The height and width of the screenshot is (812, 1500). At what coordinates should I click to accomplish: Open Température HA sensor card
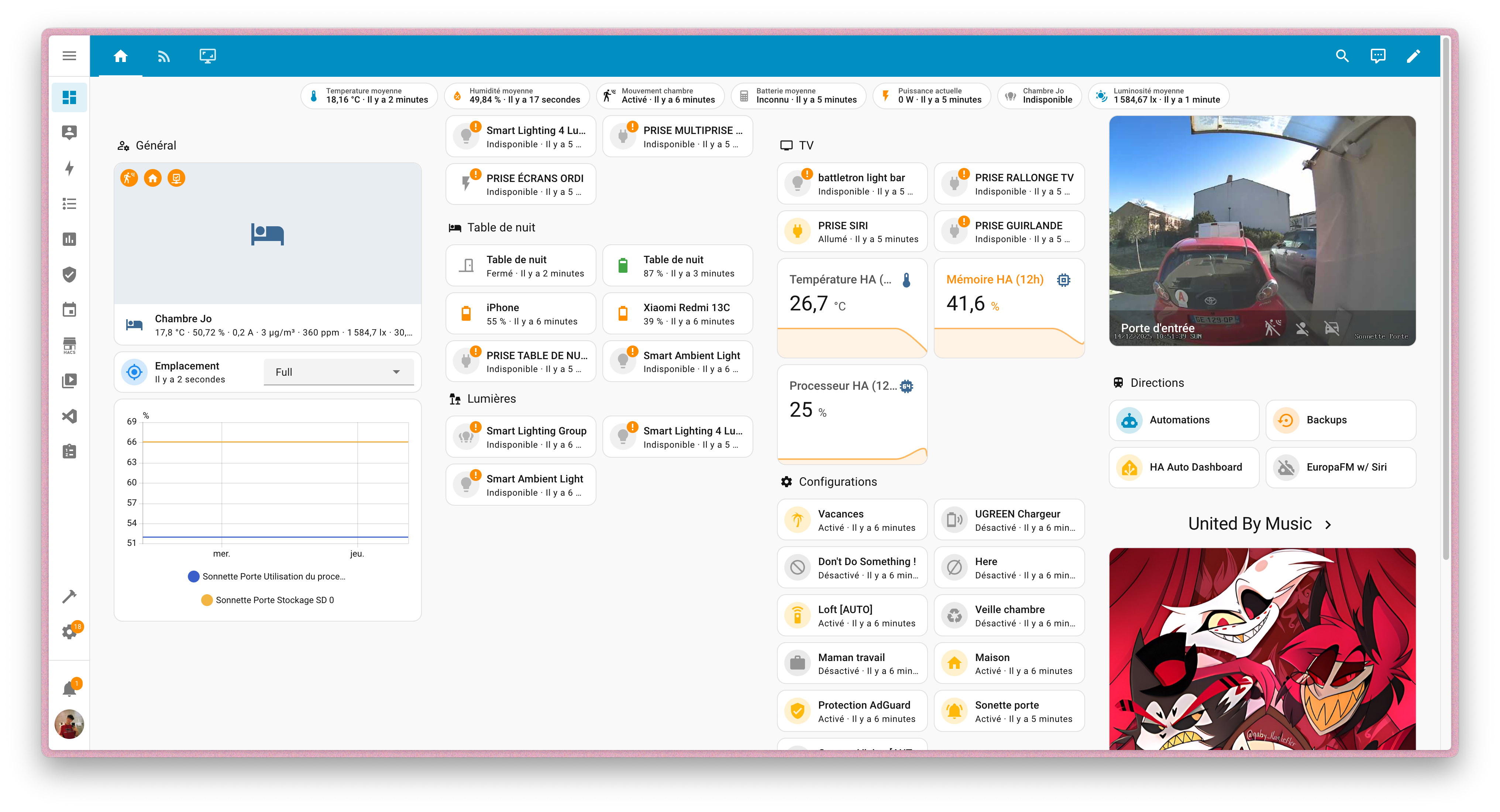click(852, 308)
